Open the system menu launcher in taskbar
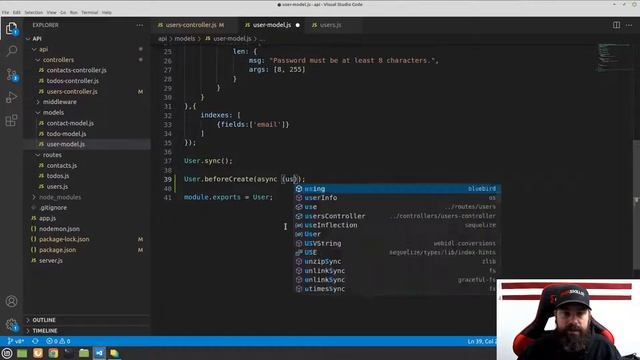The image size is (640, 360). [x=7, y=353]
